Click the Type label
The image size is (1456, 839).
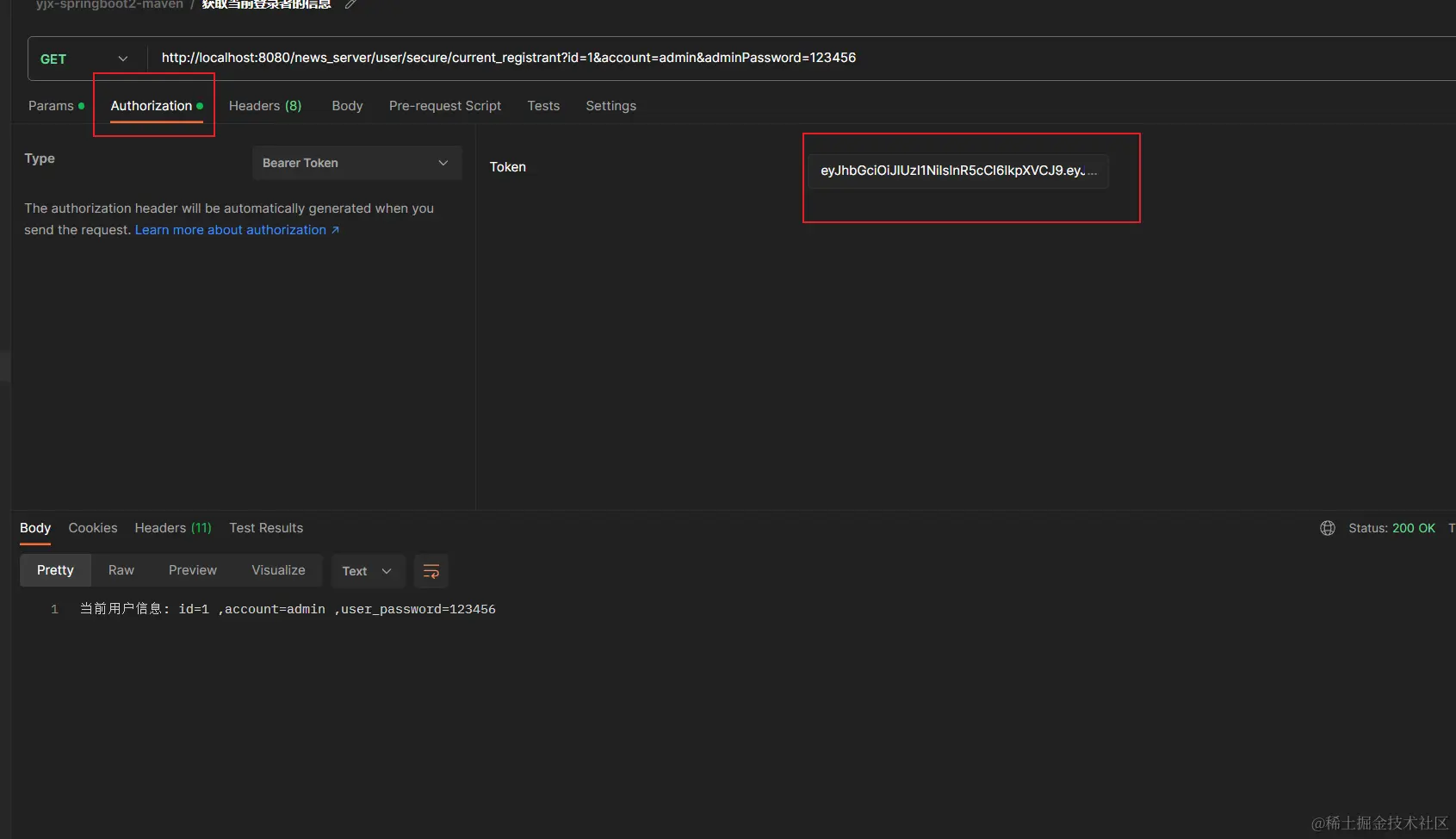(40, 158)
